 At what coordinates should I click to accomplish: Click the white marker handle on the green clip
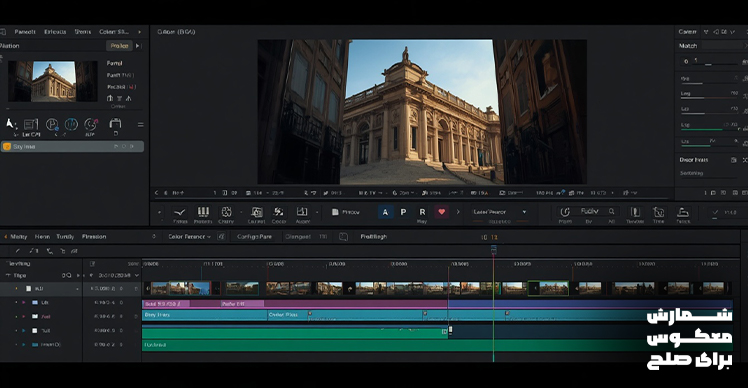(450, 329)
